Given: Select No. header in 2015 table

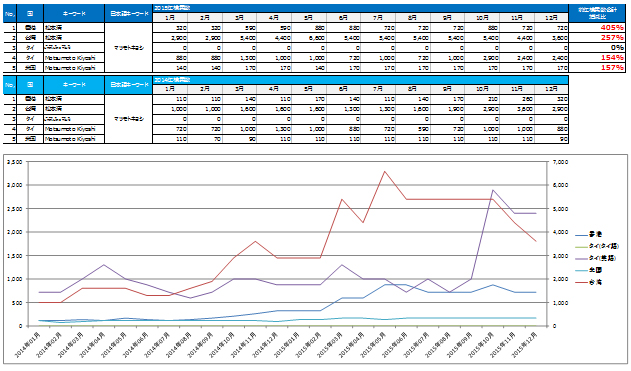Looking at the screenshot, I should (10, 14).
